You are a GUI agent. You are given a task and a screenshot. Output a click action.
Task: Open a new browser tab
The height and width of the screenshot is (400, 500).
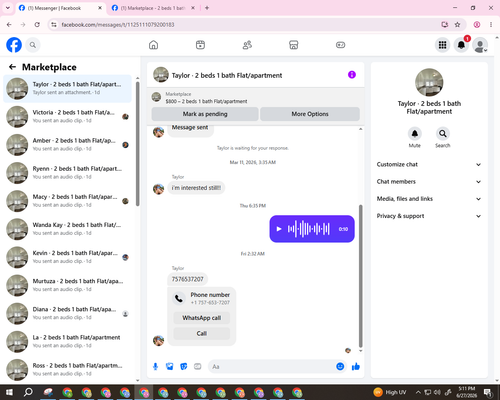tap(207, 8)
